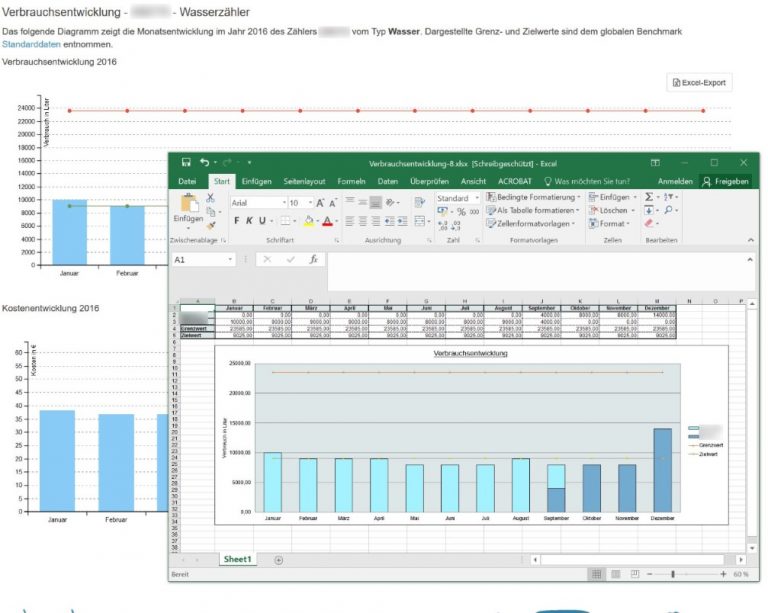Image resolution: width=768 pixels, height=613 pixels.
Task: Switch to page layout view icon
Action: pyautogui.click(x=616, y=574)
